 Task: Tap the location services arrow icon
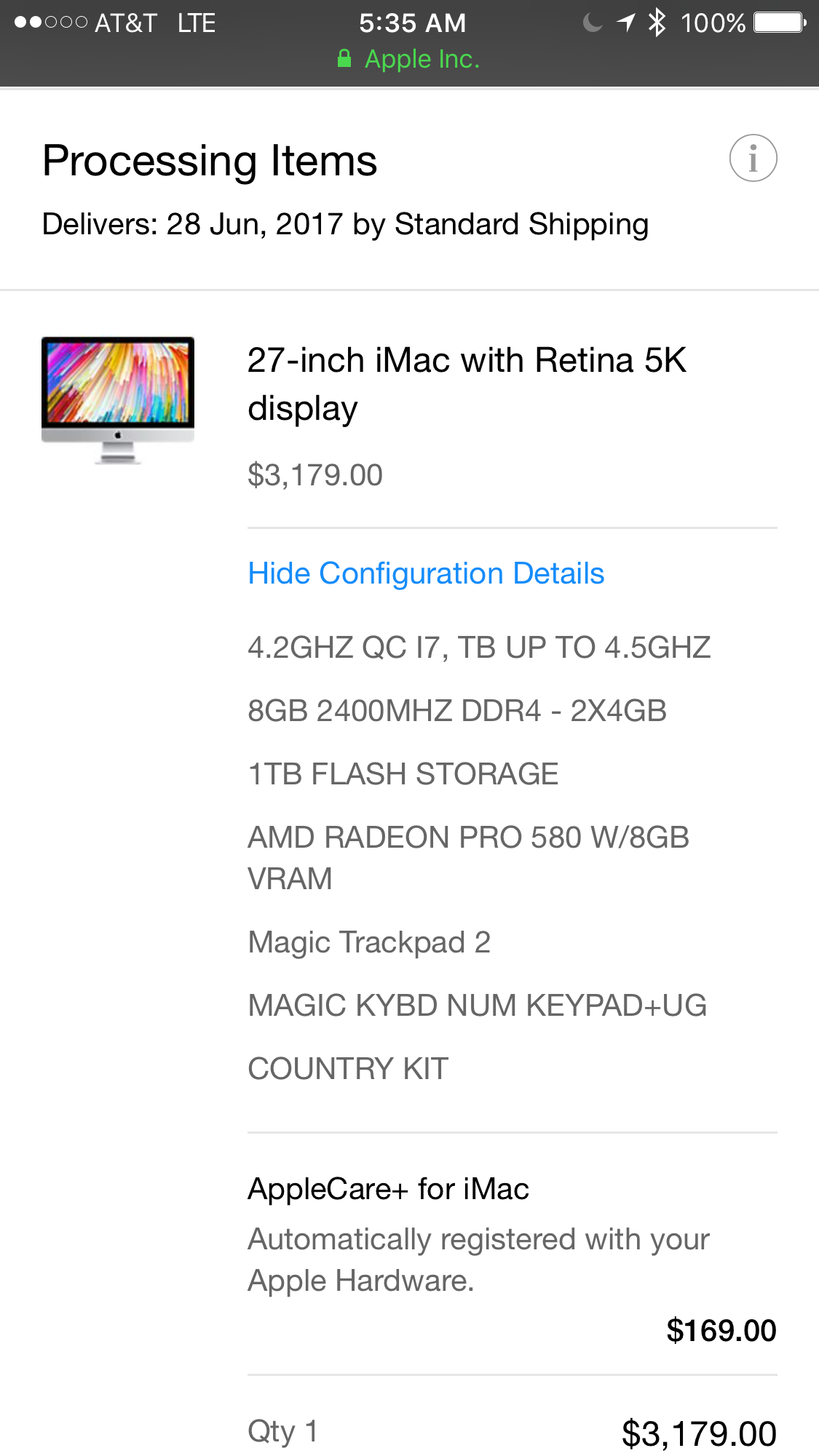tap(626, 23)
